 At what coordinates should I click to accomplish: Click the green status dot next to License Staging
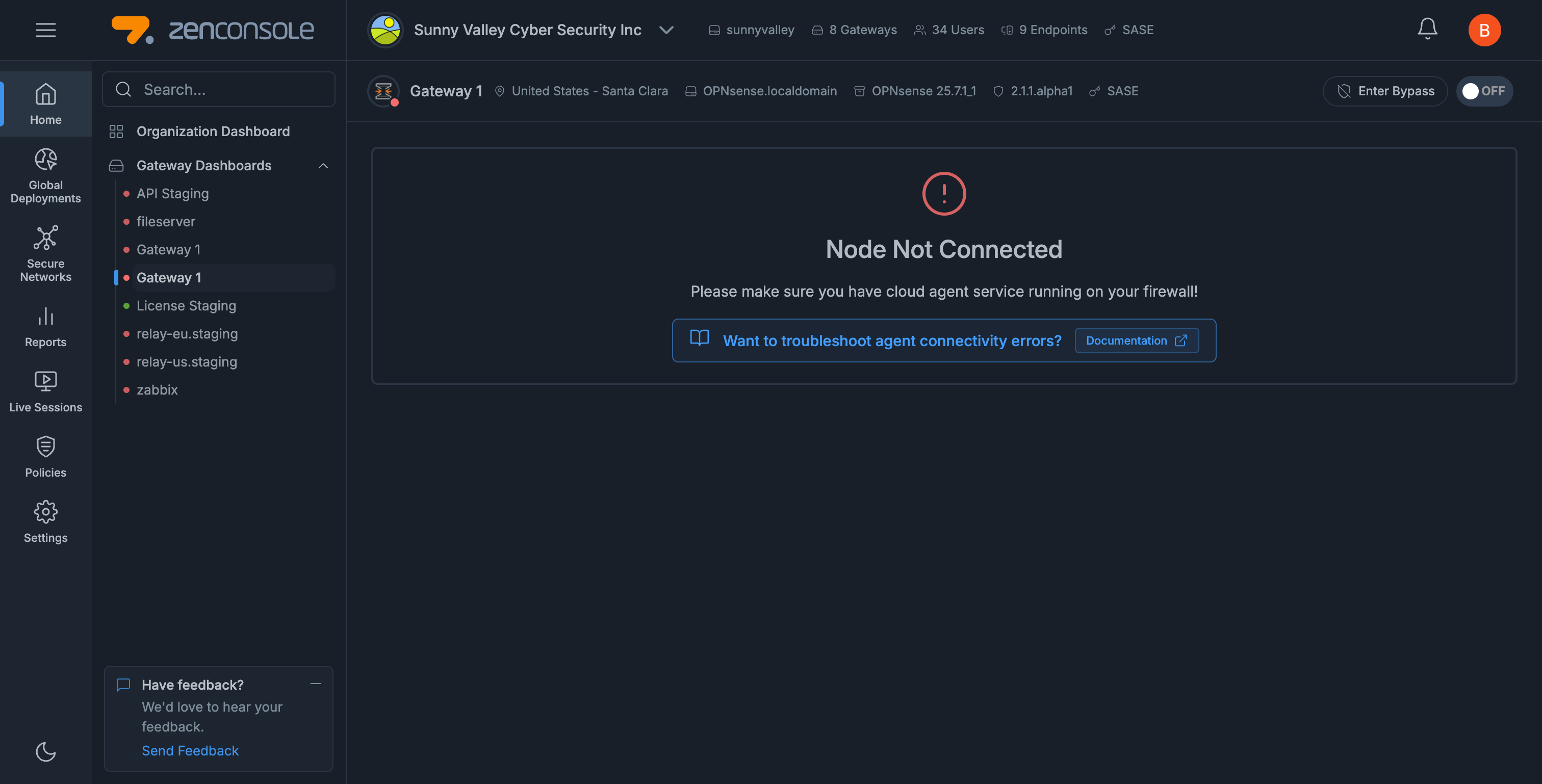[x=126, y=305]
